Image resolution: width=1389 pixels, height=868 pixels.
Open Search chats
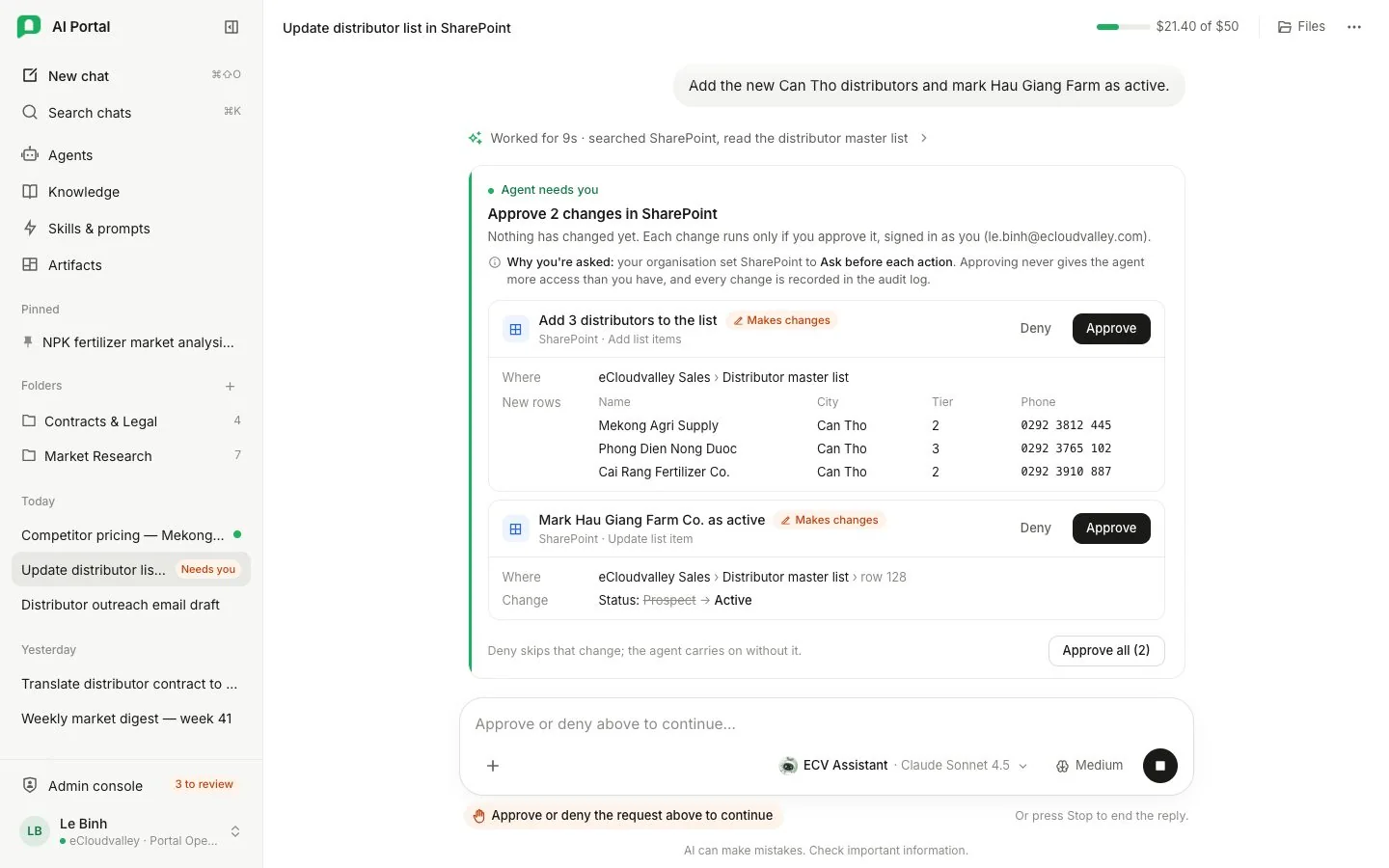(131, 112)
